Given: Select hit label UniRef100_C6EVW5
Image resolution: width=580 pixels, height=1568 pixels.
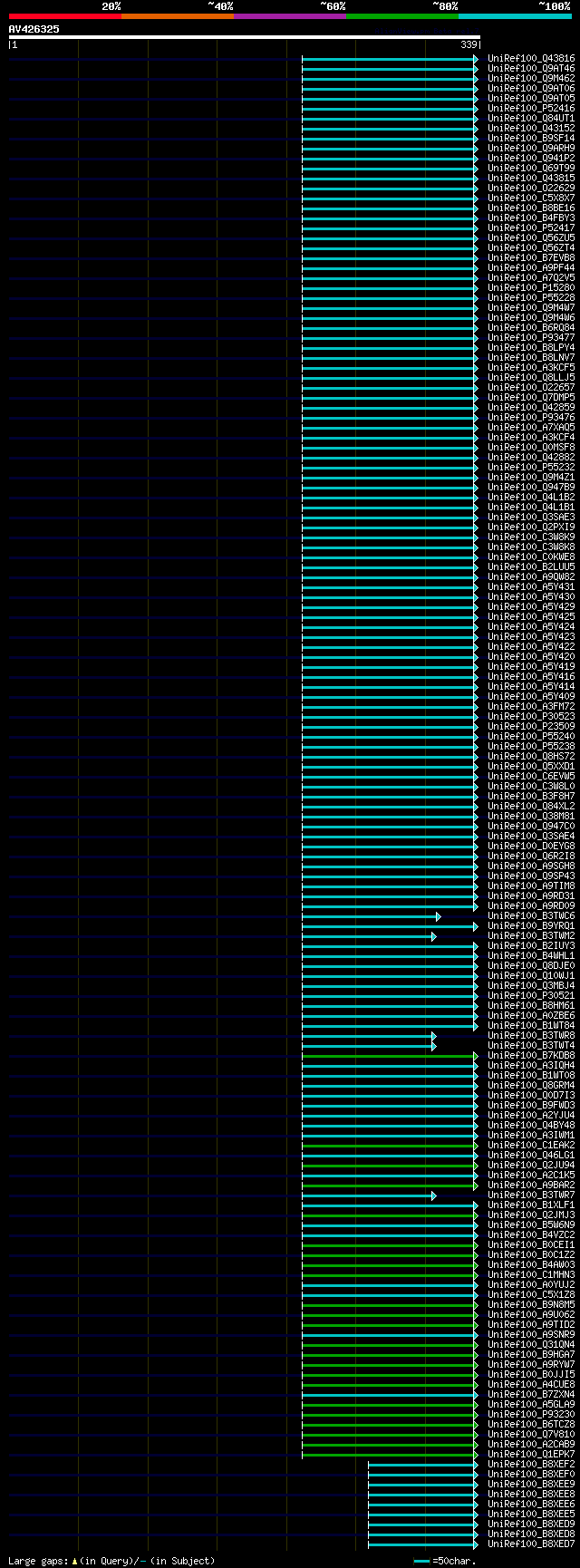Looking at the screenshot, I should click(531, 776).
